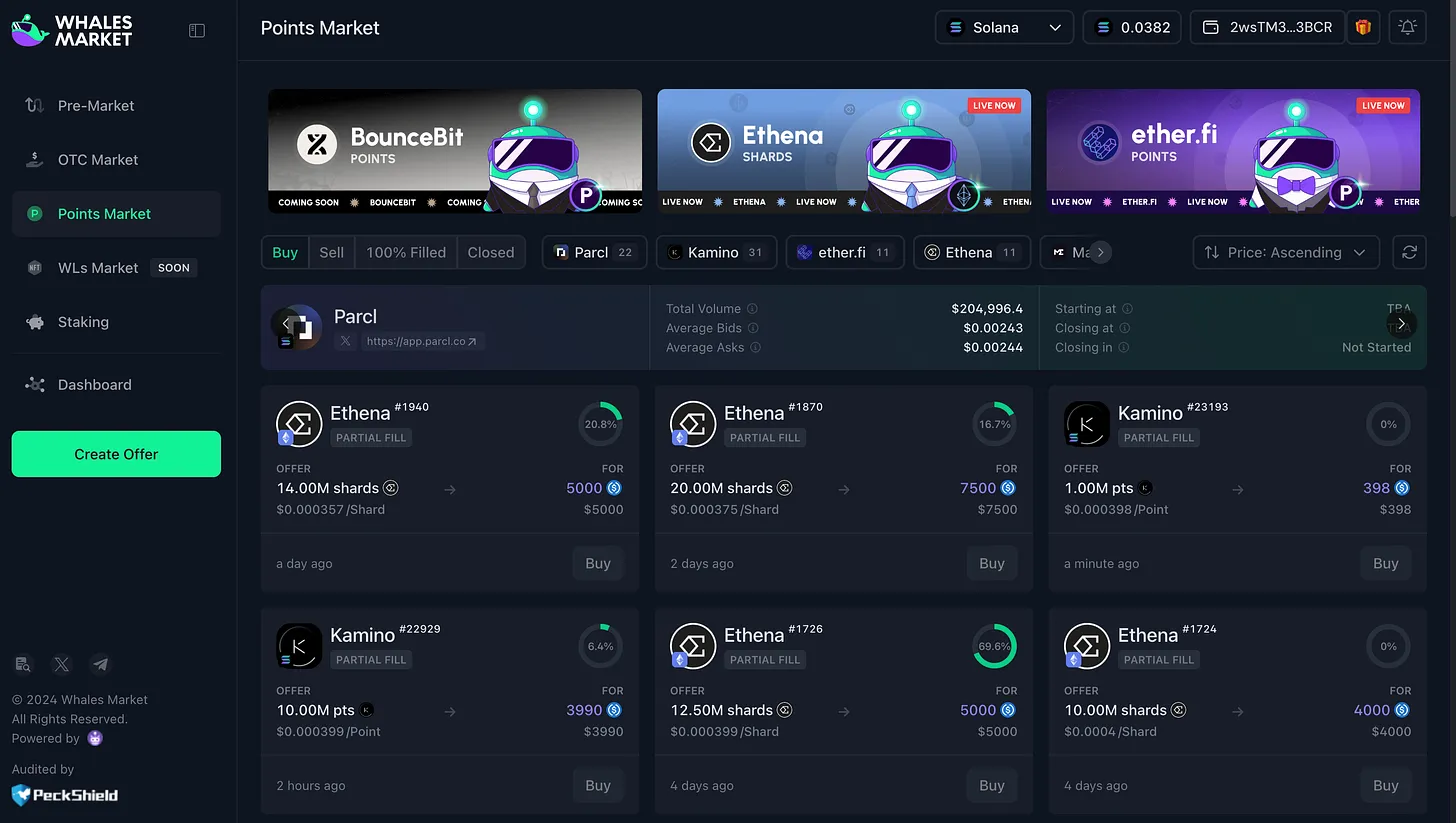The width and height of the screenshot is (1456, 823).
Task: Open the app.parcl.co link
Action: 422,341
